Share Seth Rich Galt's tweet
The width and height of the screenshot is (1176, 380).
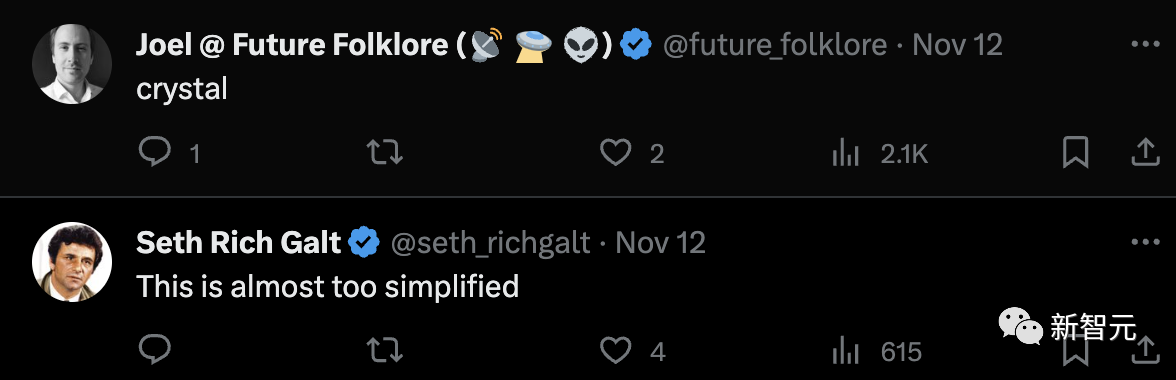click(1145, 350)
